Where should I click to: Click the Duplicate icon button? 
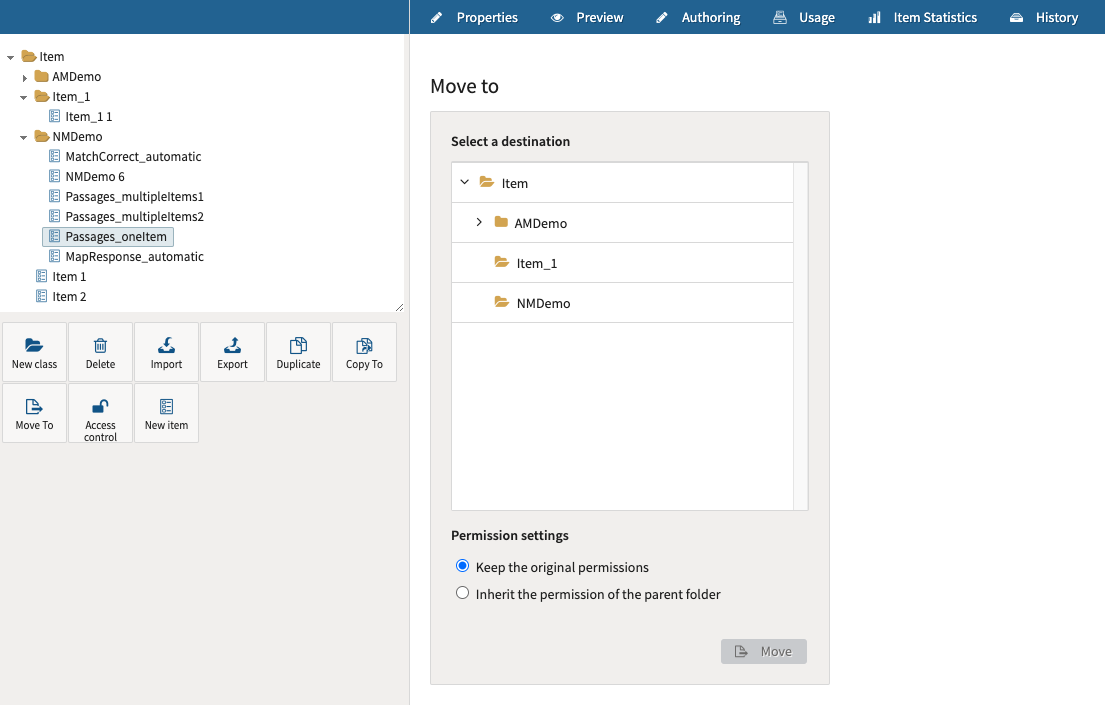tap(298, 346)
